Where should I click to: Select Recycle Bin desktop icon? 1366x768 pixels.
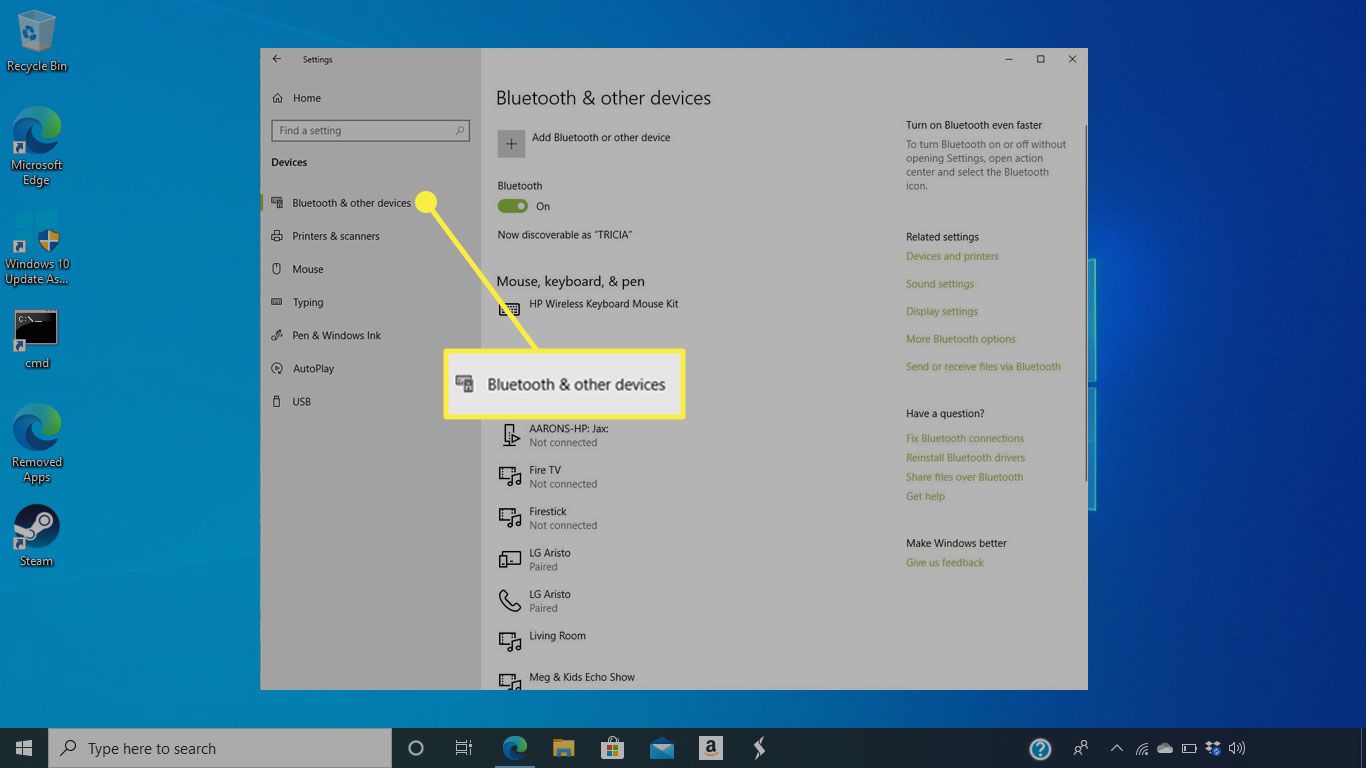36,42
